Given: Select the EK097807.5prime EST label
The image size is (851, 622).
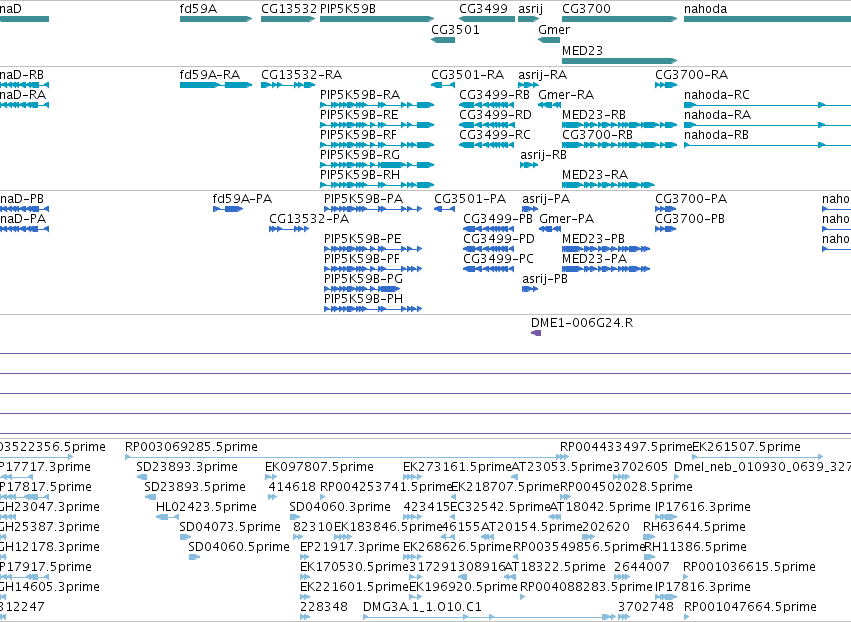Looking at the screenshot, I should pos(319,467).
